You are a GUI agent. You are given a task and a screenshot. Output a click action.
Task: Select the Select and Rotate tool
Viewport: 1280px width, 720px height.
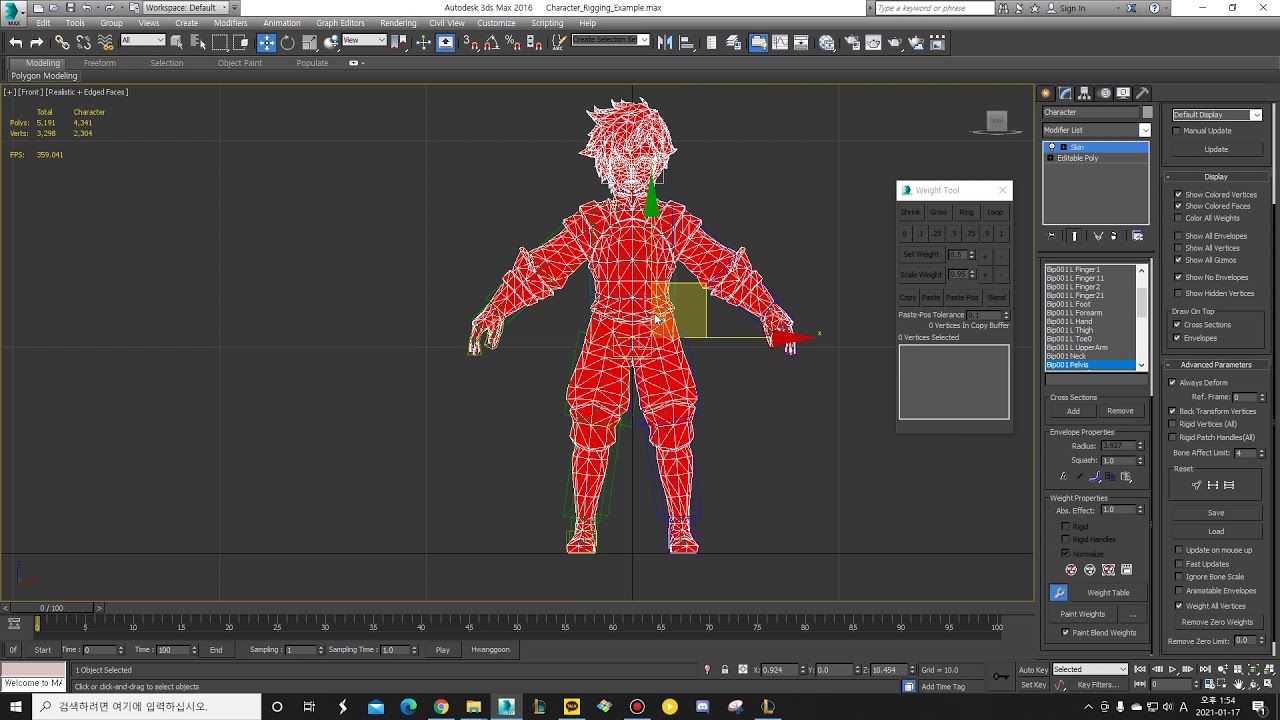[288, 42]
